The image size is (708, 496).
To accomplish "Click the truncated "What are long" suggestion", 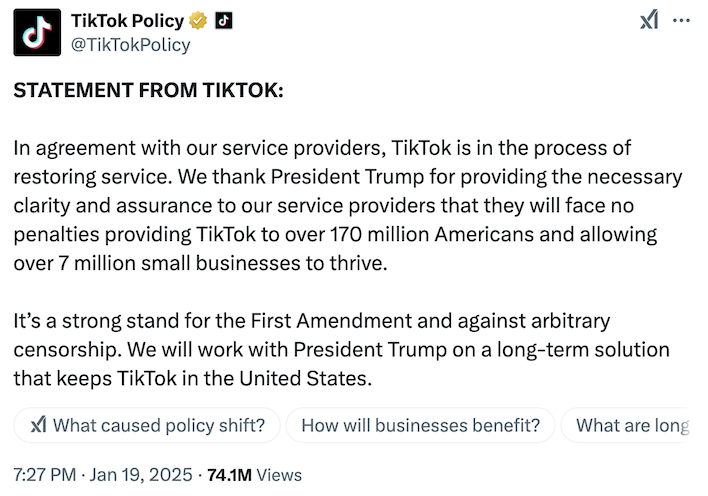I will 632,425.
